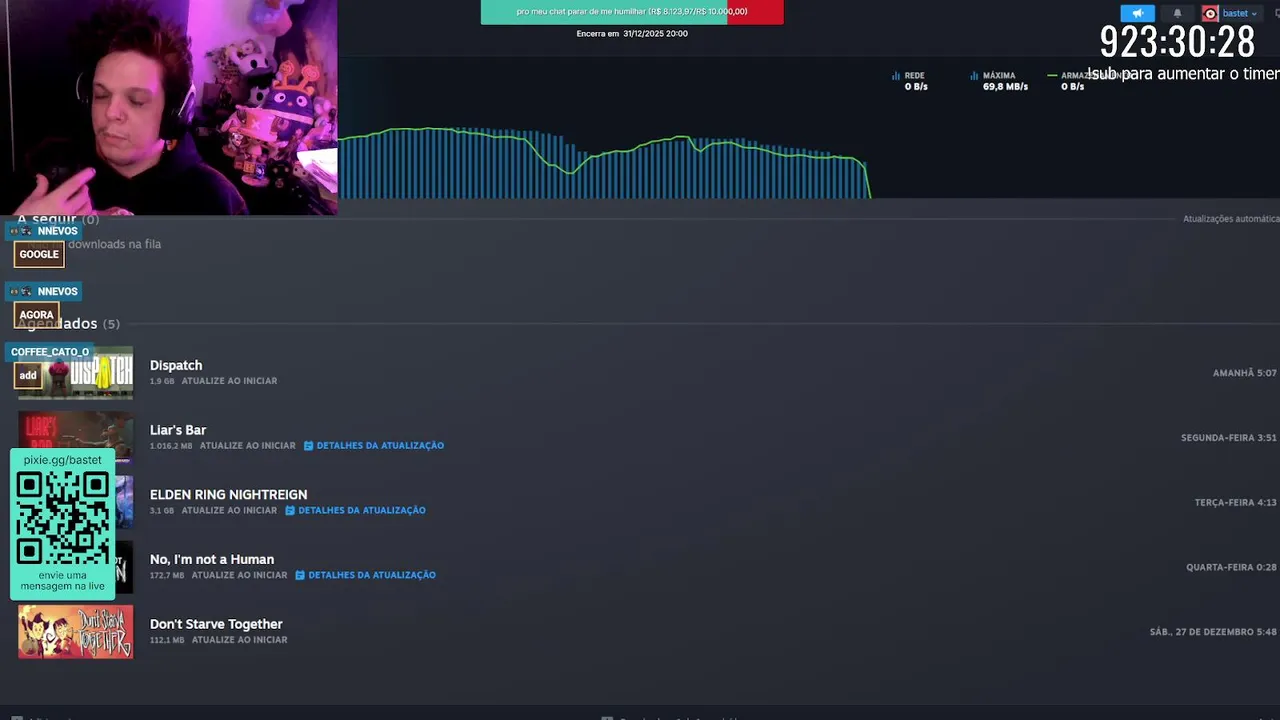The height and width of the screenshot is (720, 1280).
Task: Click No, I'm not a Human 'Detalhes da atualização'
Action: [x=372, y=575]
